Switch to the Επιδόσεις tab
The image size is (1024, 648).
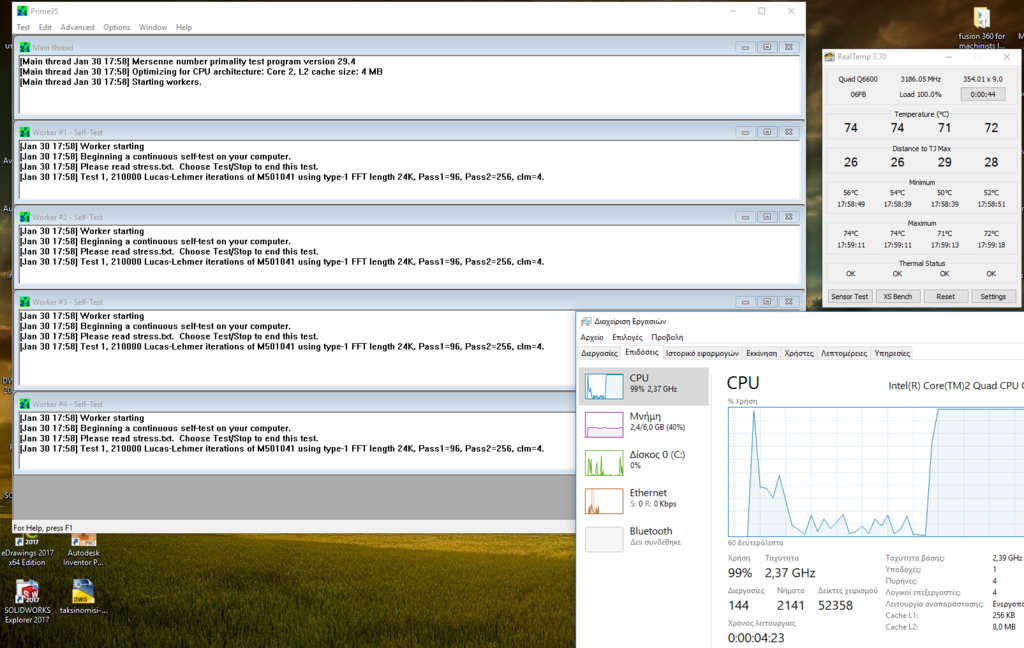pyautogui.click(x=641, y=352)
